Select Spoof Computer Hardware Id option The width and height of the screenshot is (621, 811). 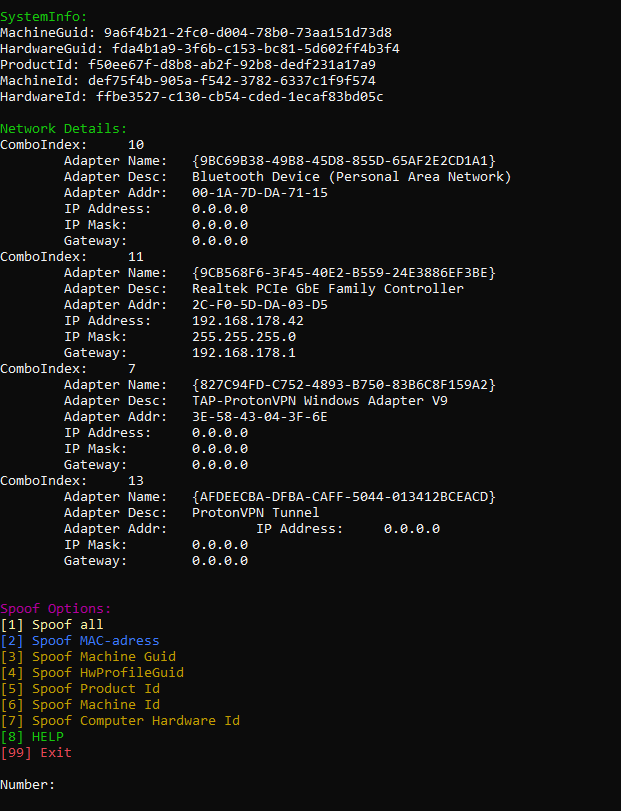coord(120,721)
